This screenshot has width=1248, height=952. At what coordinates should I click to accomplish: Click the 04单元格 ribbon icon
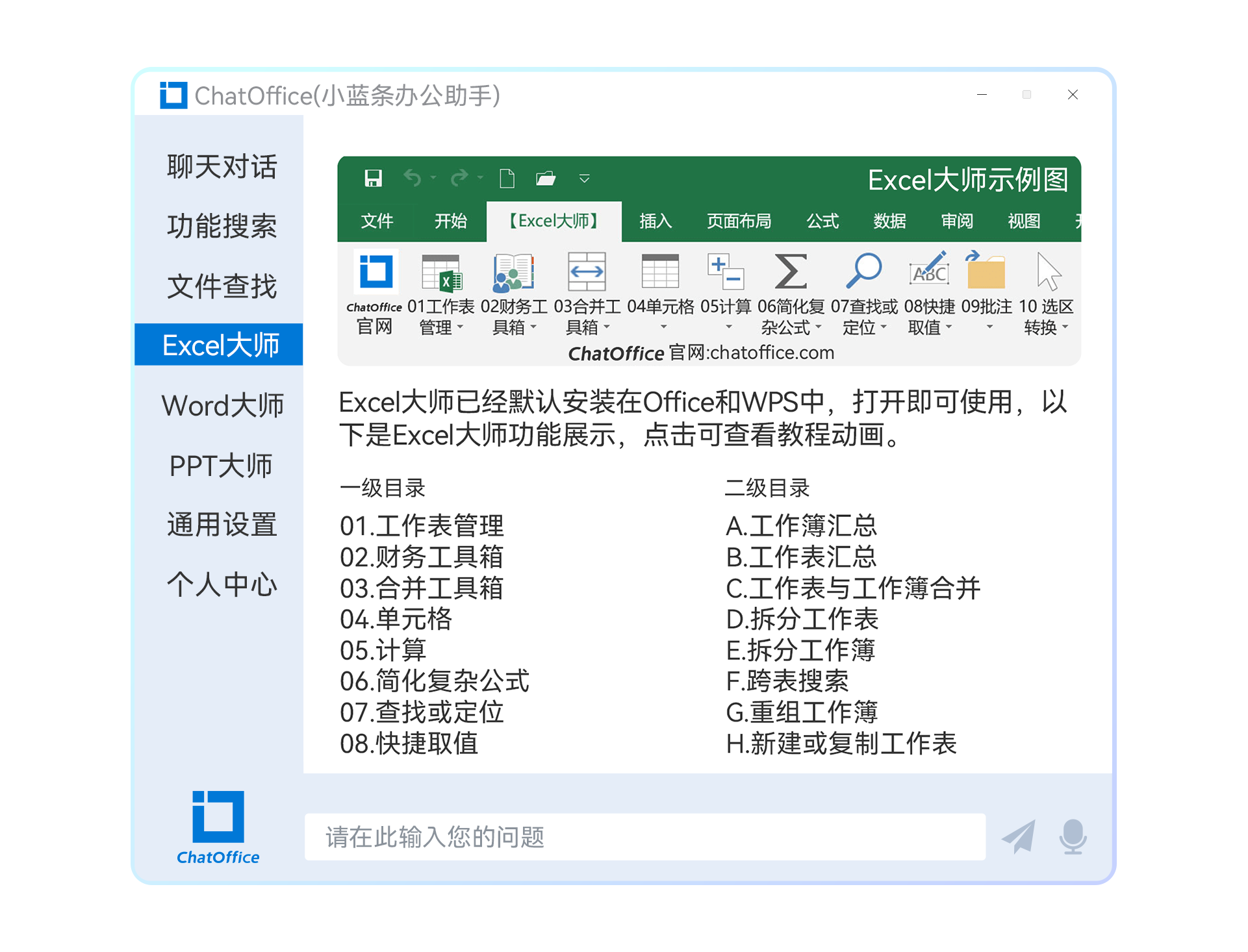(660, 271)
